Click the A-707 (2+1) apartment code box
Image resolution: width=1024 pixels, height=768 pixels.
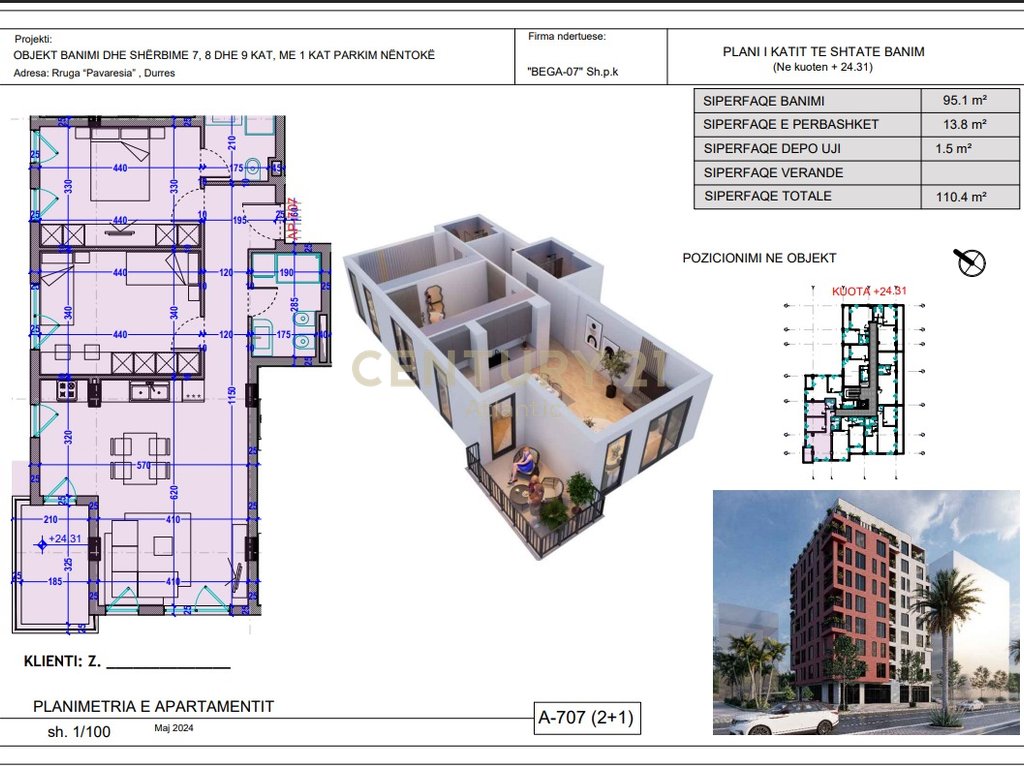tap(586, 717)
